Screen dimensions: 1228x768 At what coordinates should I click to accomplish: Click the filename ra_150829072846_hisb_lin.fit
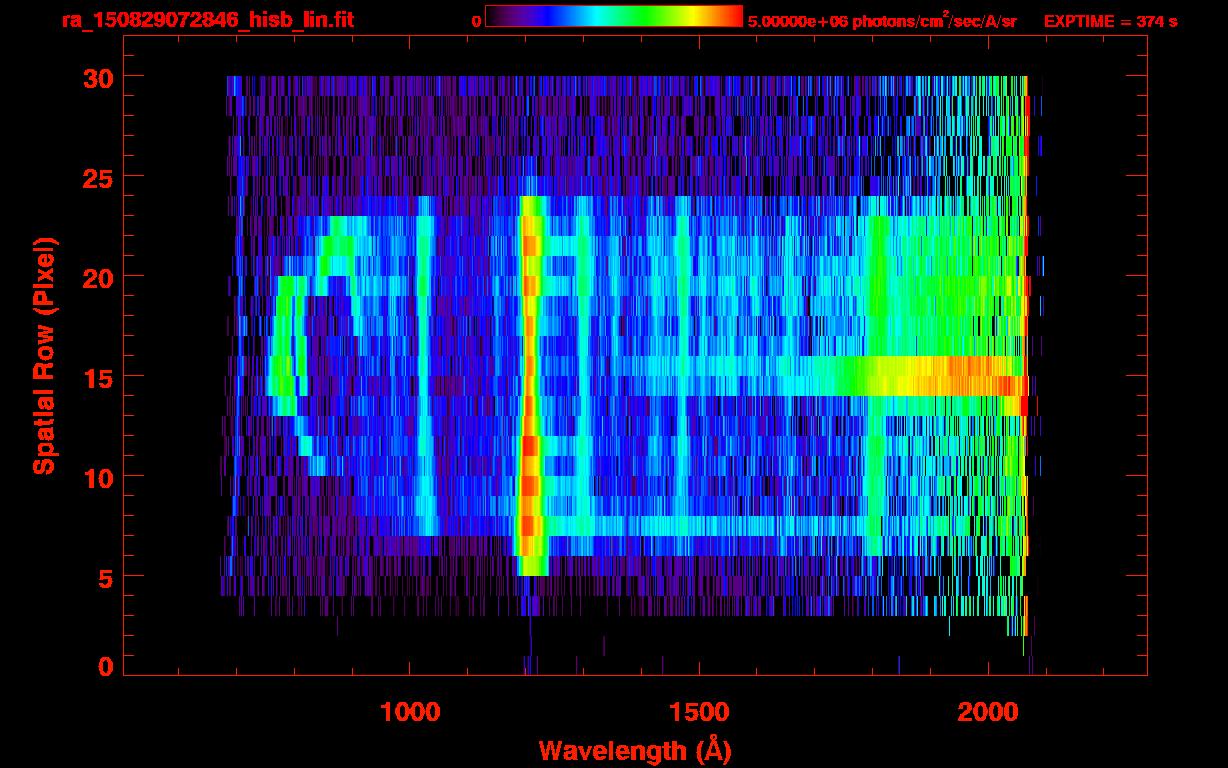tap(207, 20)
